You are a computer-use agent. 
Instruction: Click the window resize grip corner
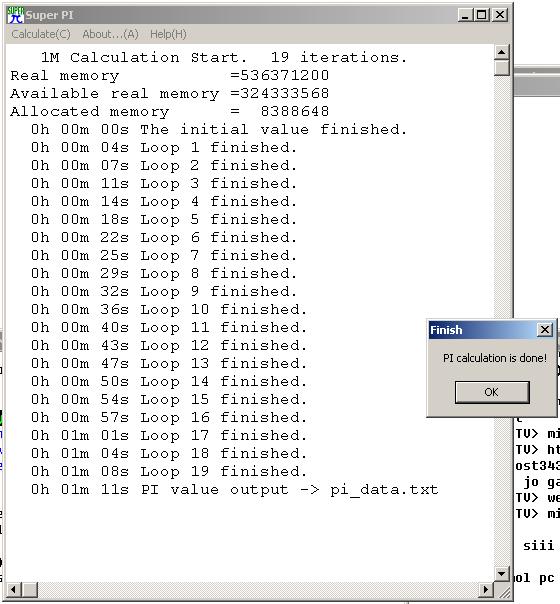click(x=503, y=590)
